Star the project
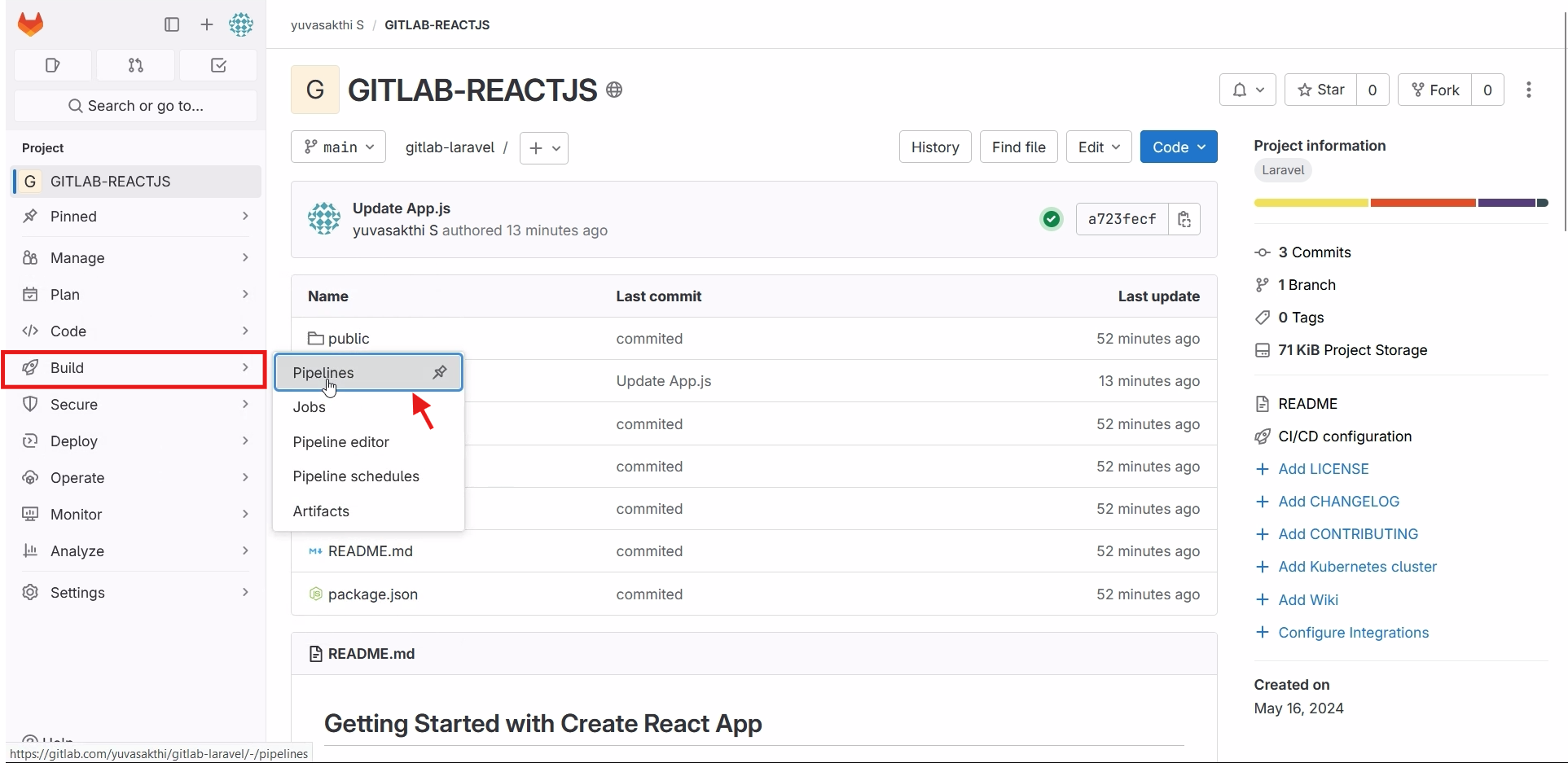Image resolution: width=1568 pixels, height=763 pixels. pos(1321,90)
